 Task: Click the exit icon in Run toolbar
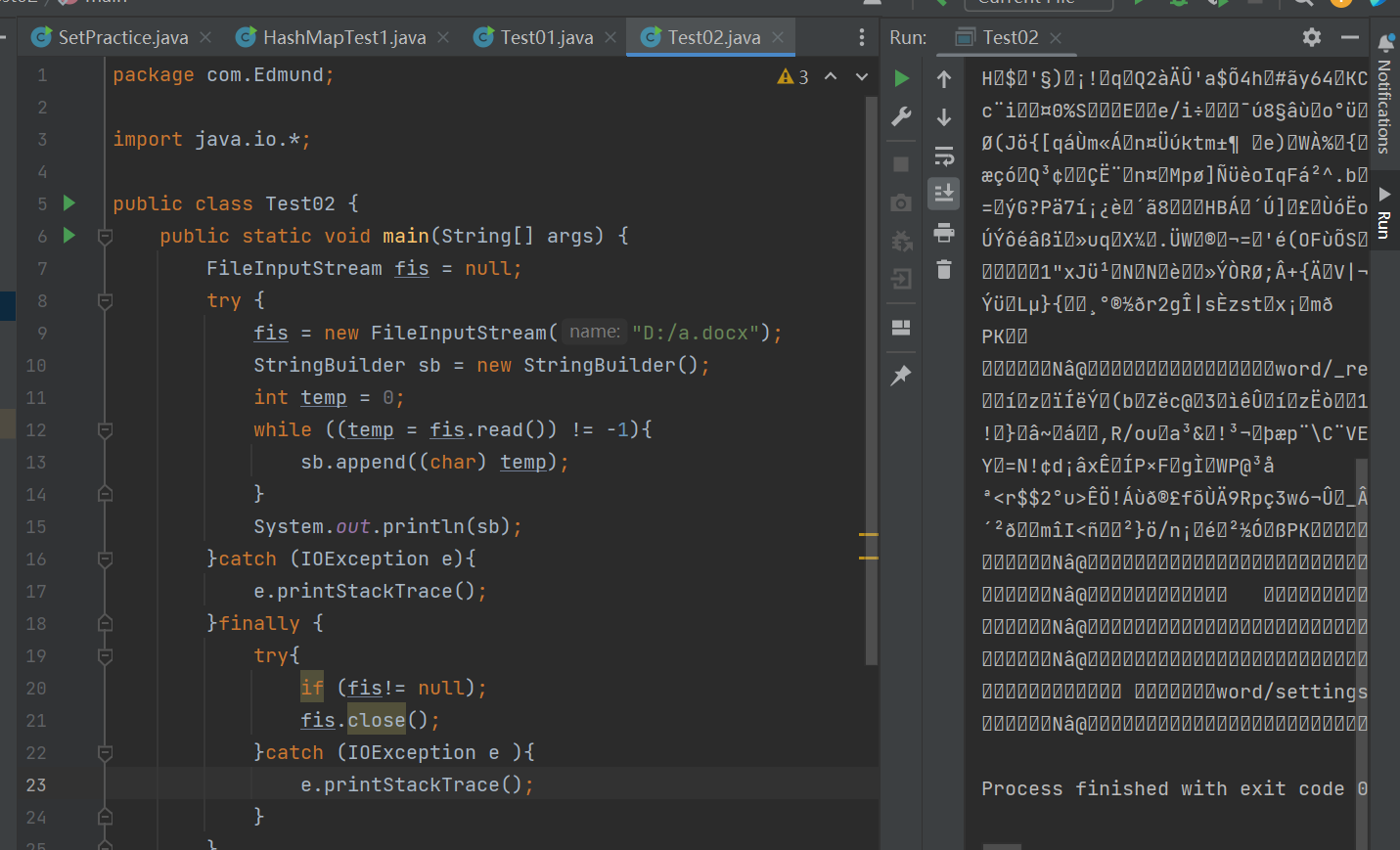[901, 279]
